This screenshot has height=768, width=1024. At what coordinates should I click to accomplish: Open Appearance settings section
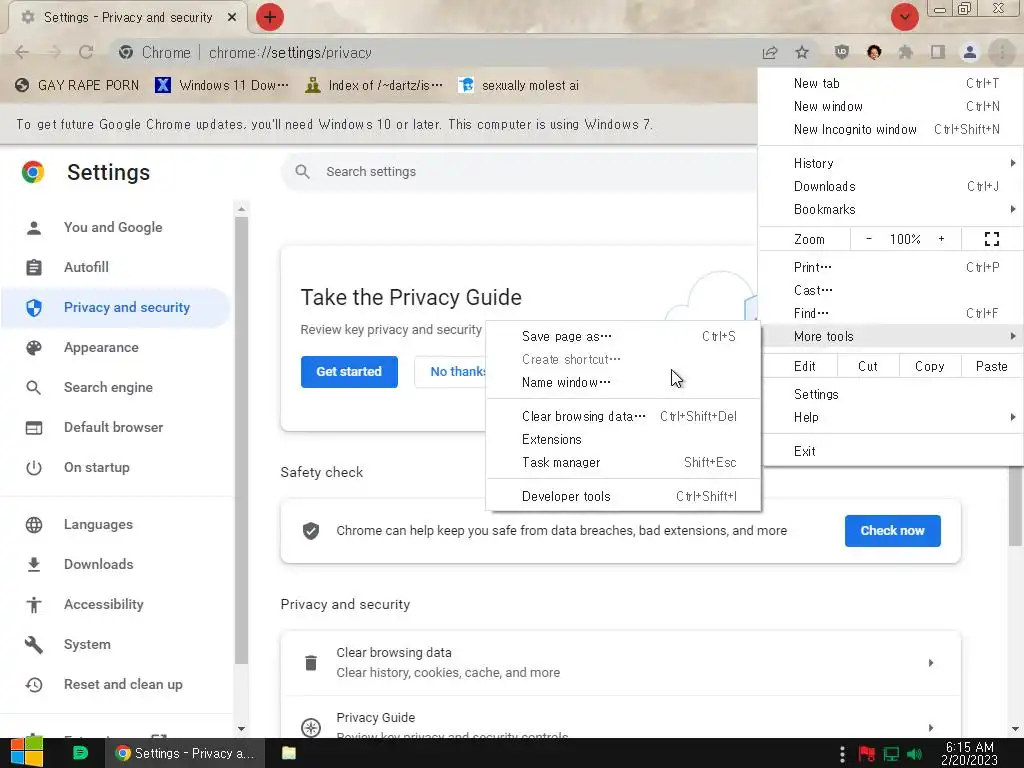pyautogui.click(x=116, y=347)
